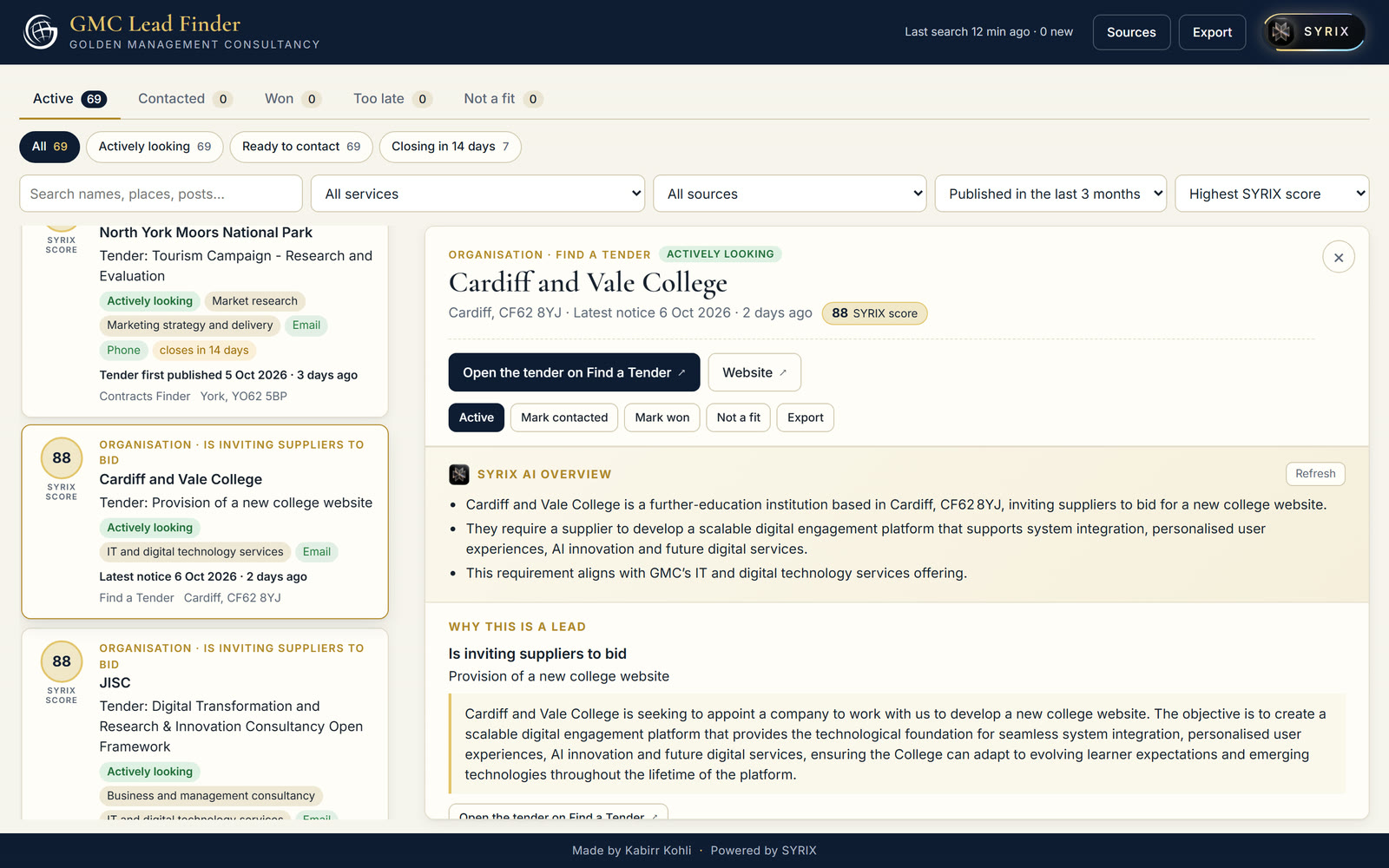The width and height of the screenshot is (1389, 868).
Task: Open the college Website link
Action: [x=754, y=372]
